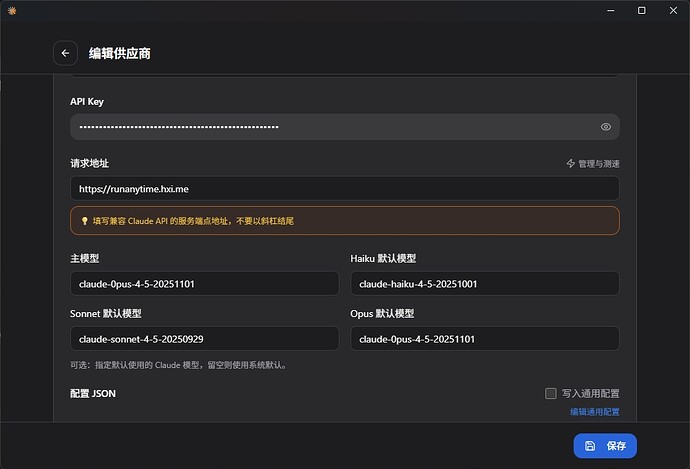690x469 pixels.
Task: Open 管理与测速 link
Action: click(x=598, y=164)
